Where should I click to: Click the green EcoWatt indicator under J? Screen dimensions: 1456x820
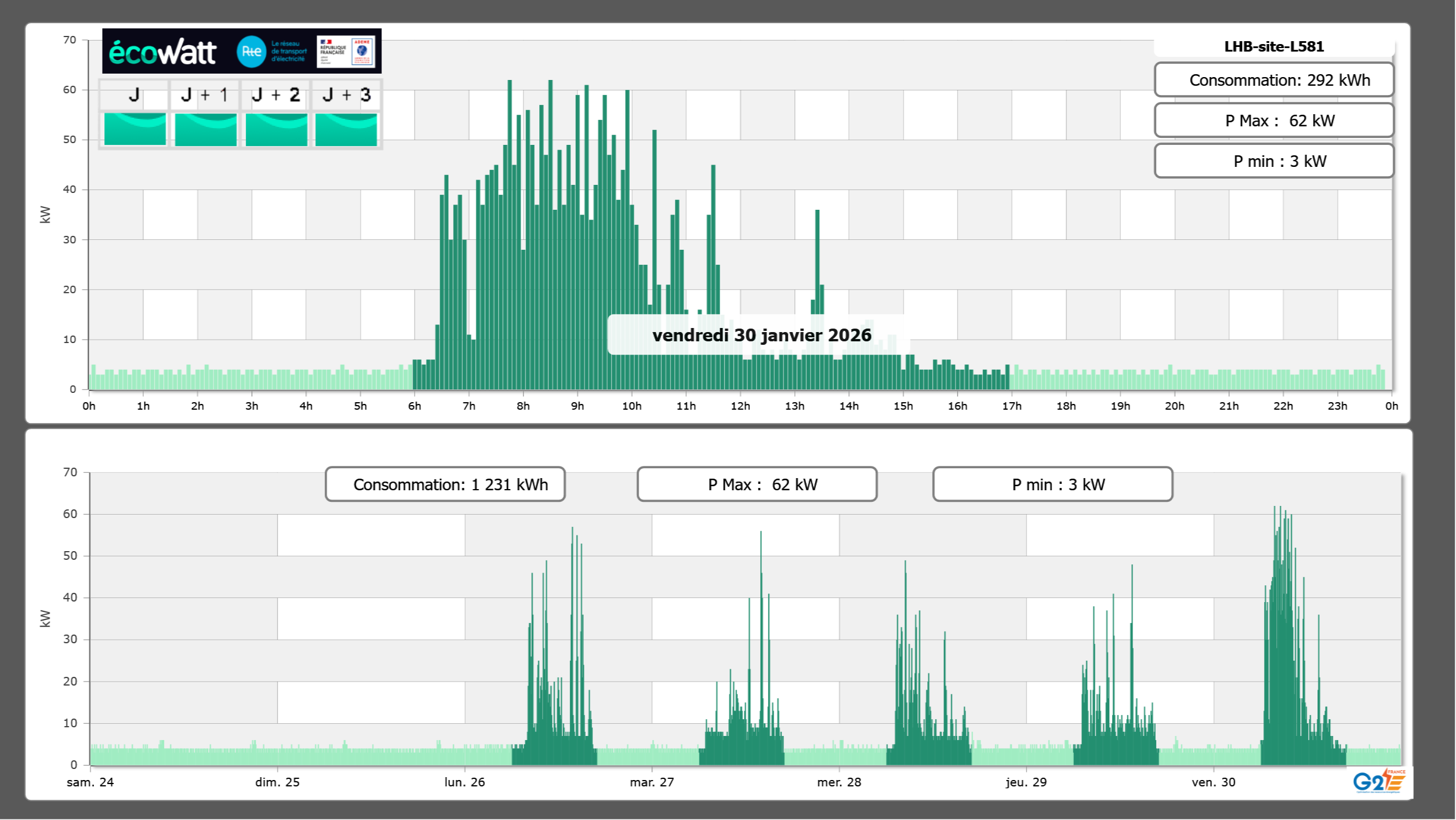coord(135,129)
